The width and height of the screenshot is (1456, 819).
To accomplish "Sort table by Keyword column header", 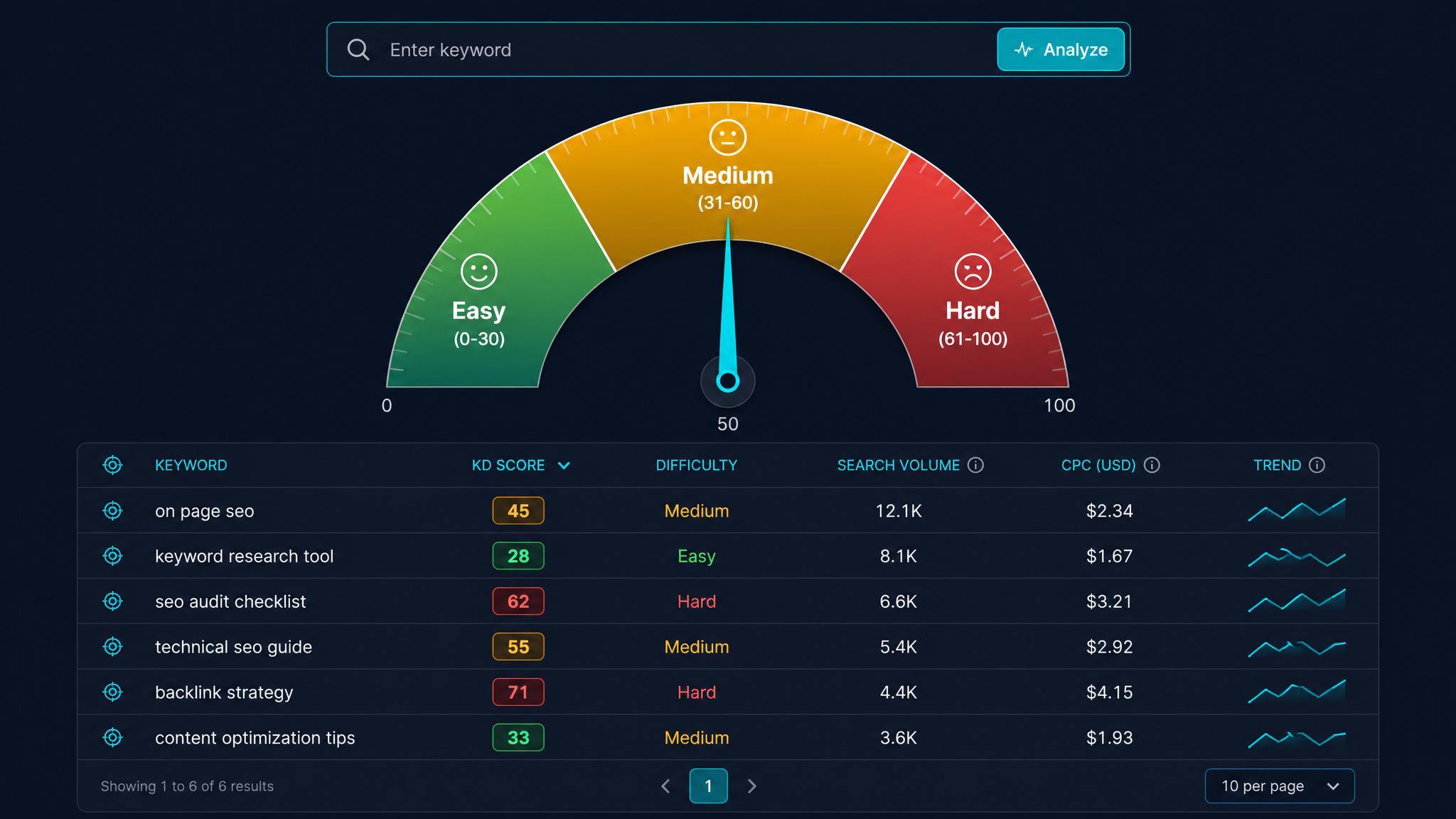I will [191, 465].
